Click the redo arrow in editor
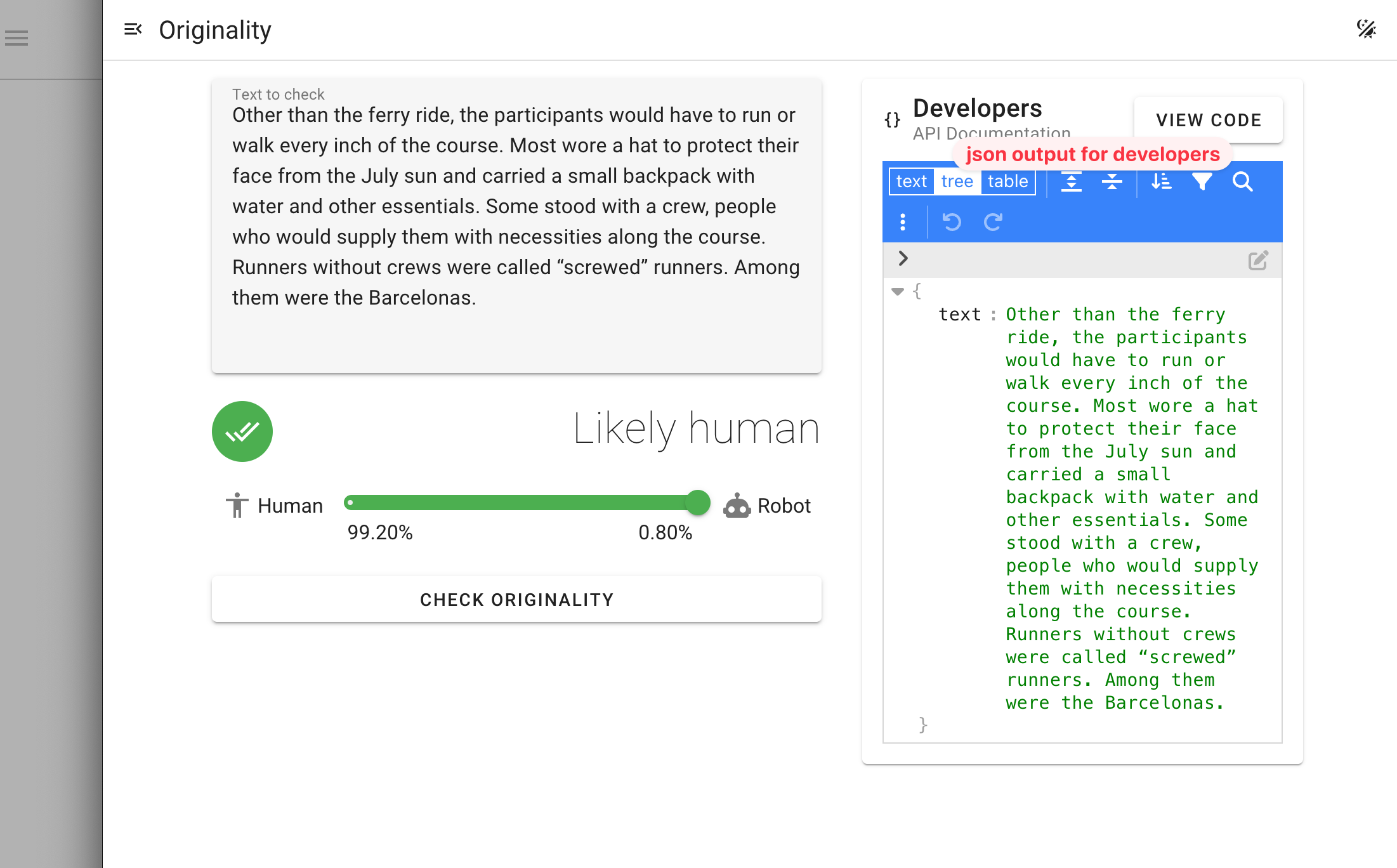The image size is (1397, 868). click(x=993, y=222)
